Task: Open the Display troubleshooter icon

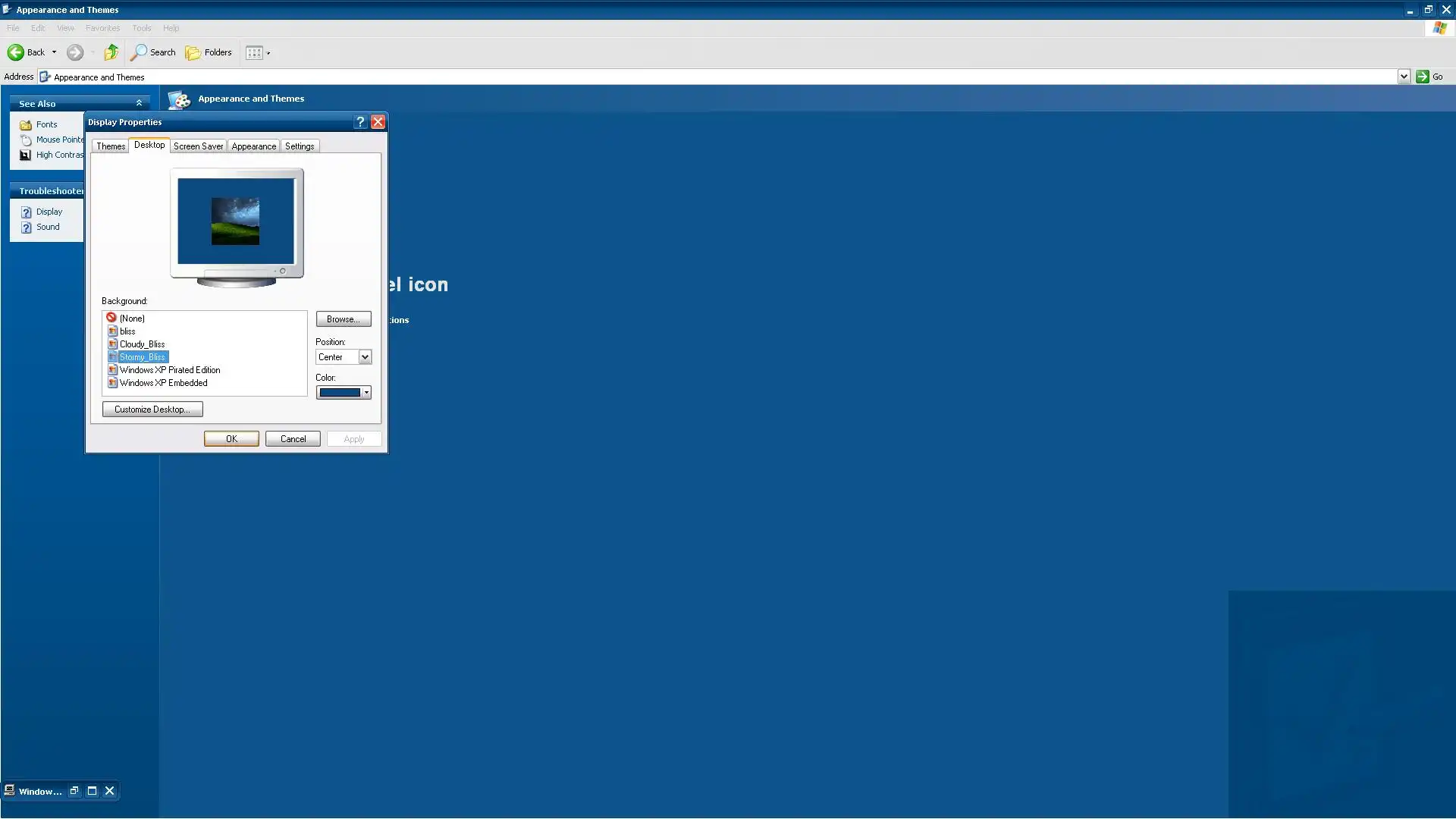Action: (x=27, y=212)
